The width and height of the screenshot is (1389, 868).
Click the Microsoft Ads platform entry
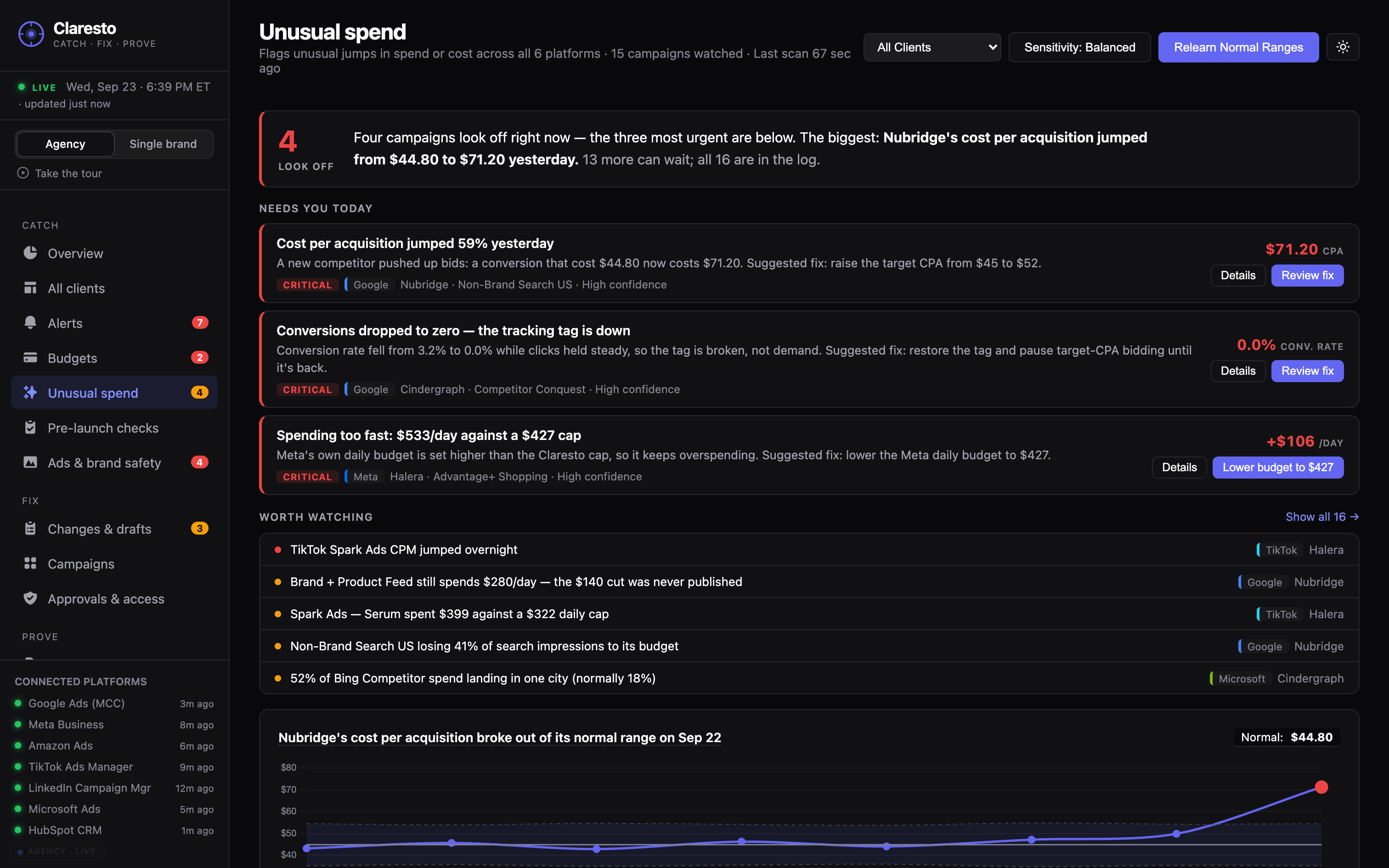click(114, 809)
